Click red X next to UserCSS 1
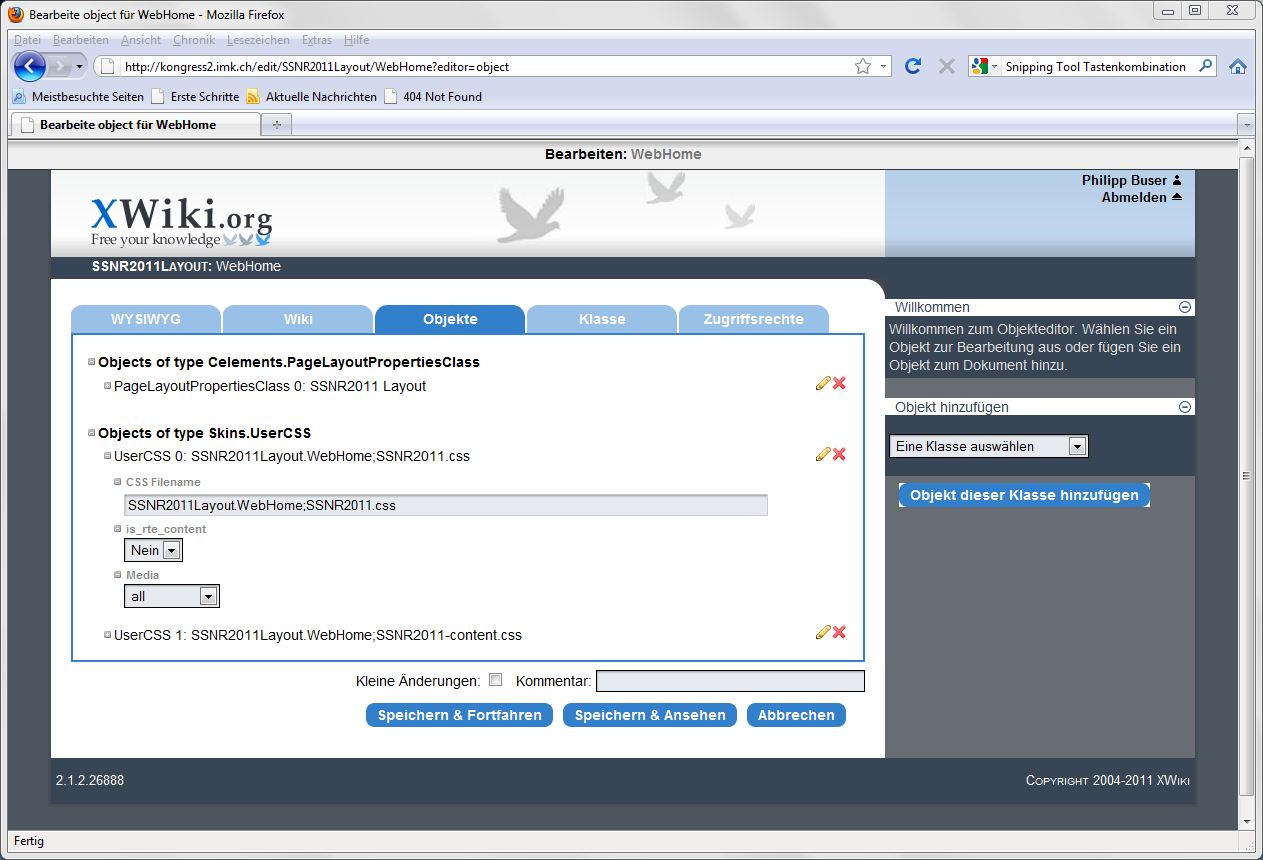 tap(839, 632)
